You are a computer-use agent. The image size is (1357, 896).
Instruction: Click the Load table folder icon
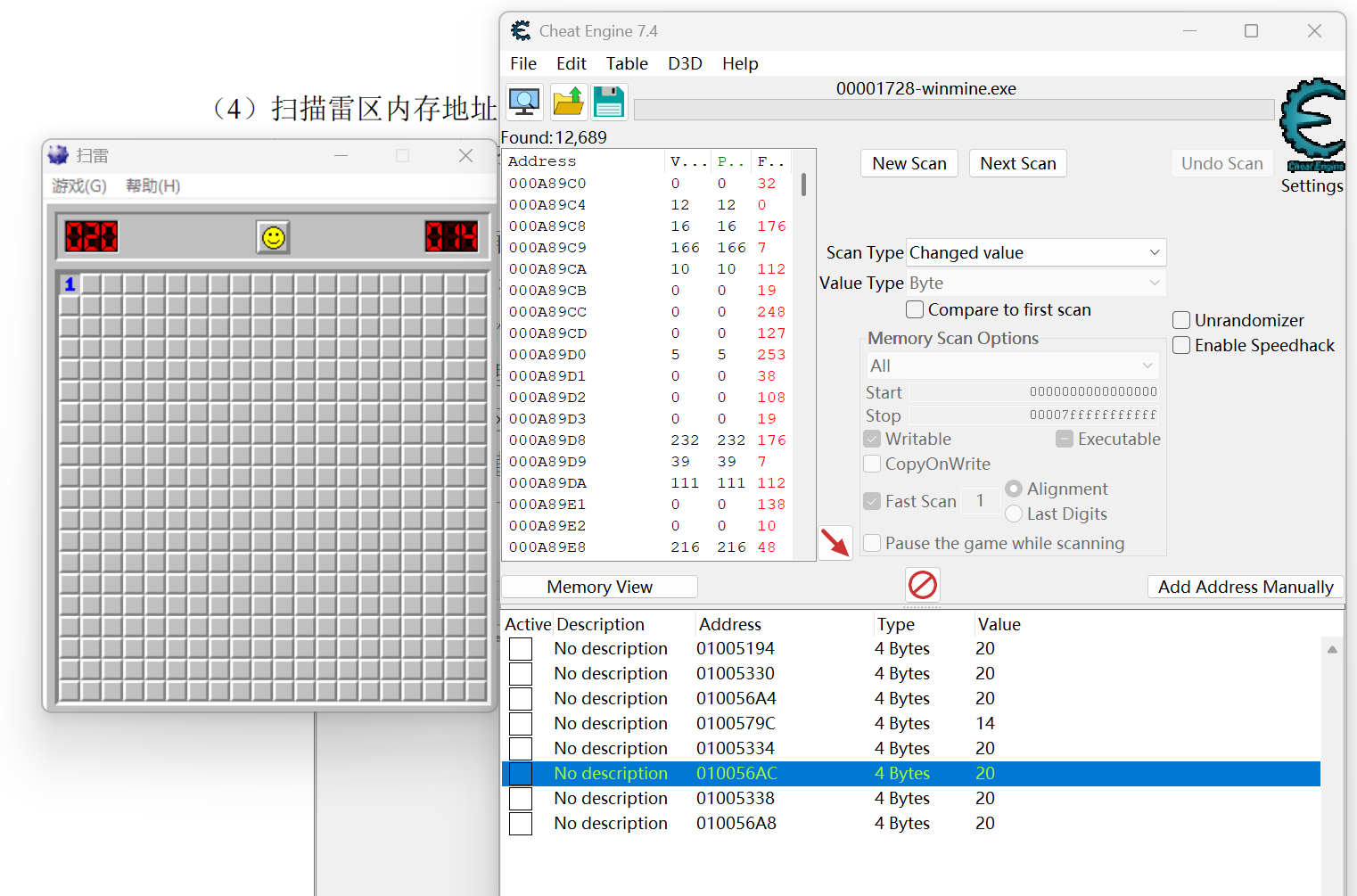click(568, 102)
